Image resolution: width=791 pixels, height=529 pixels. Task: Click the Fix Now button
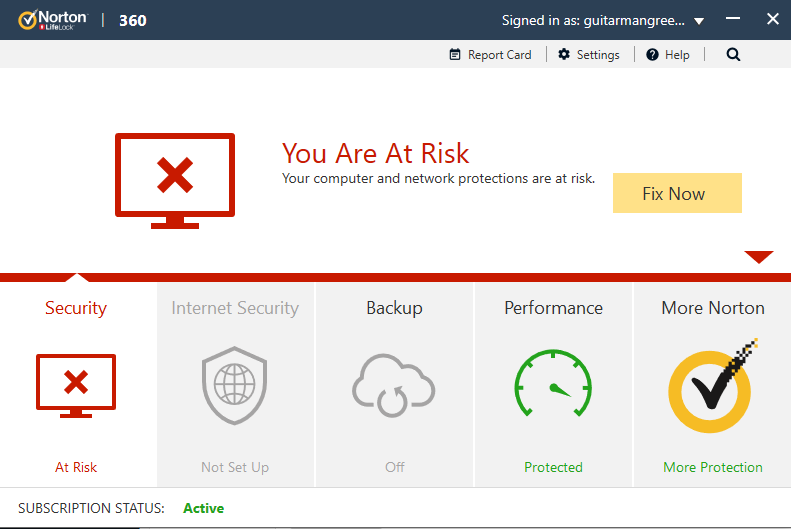(x=677, y=193)
